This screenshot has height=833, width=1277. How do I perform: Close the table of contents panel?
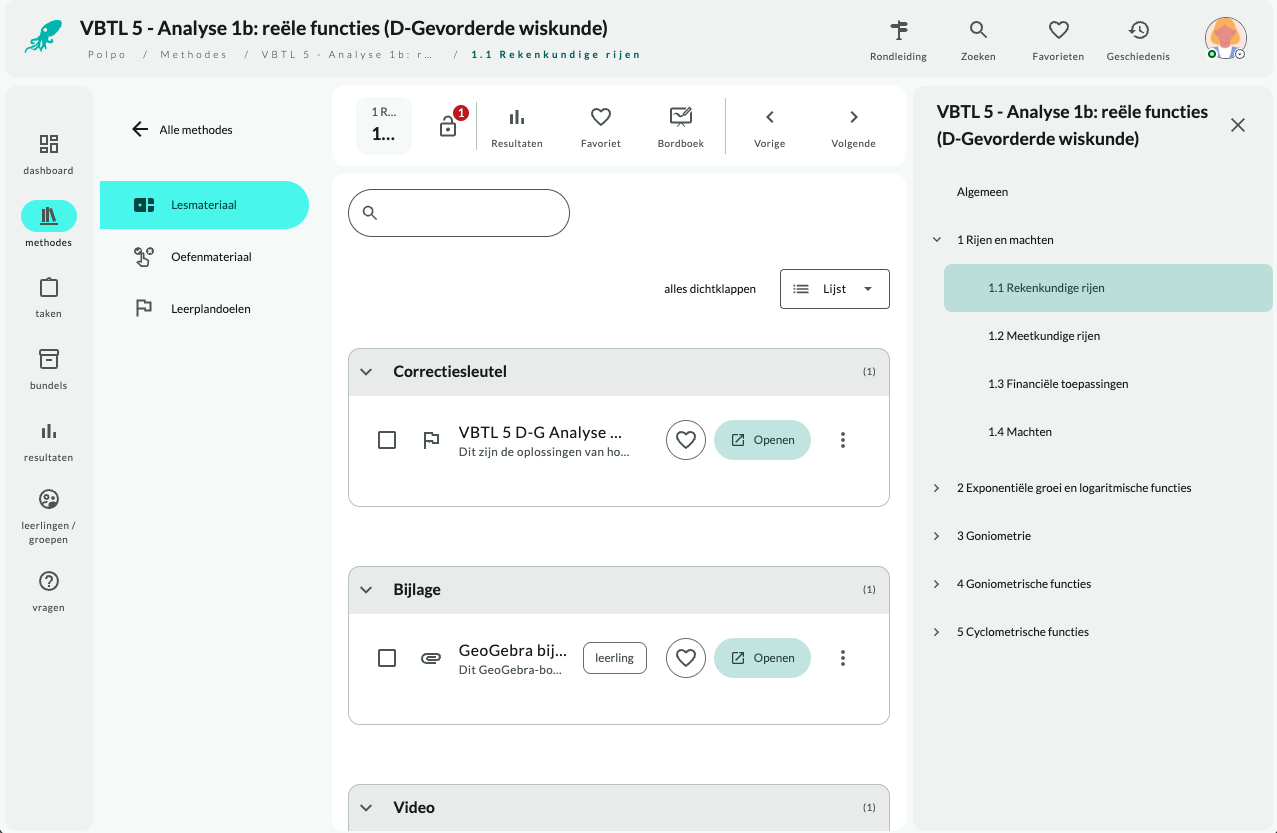point(1238,125)
